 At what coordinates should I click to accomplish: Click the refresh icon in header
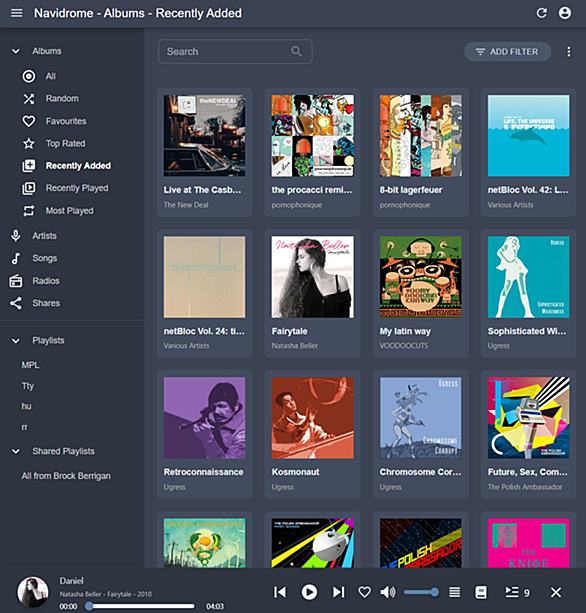(x=541, y=13)
